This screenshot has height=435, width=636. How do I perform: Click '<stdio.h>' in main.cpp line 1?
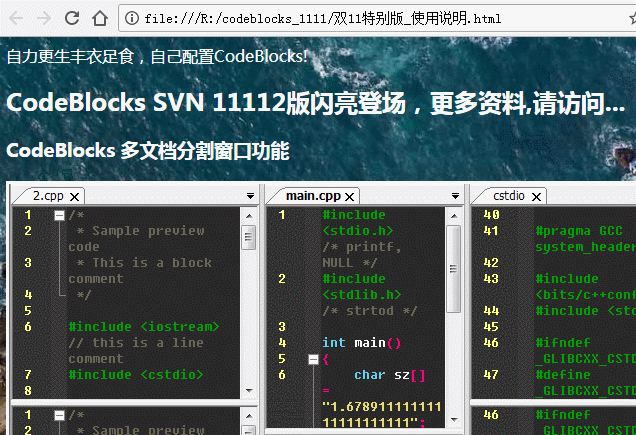[x=358, y=231]
